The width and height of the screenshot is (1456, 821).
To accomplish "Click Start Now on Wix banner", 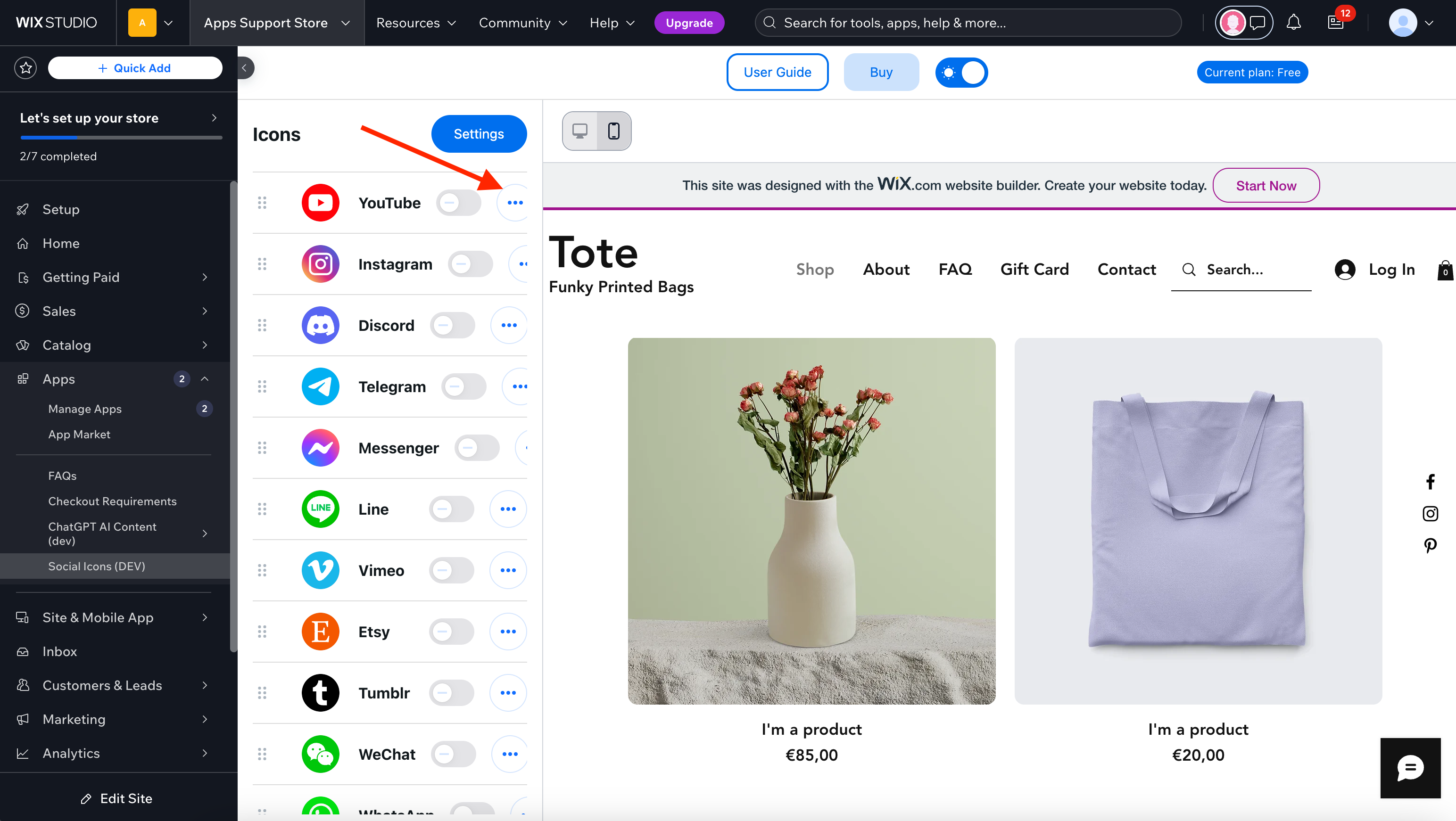I will pyautogui.click(x=1266, y=186).
